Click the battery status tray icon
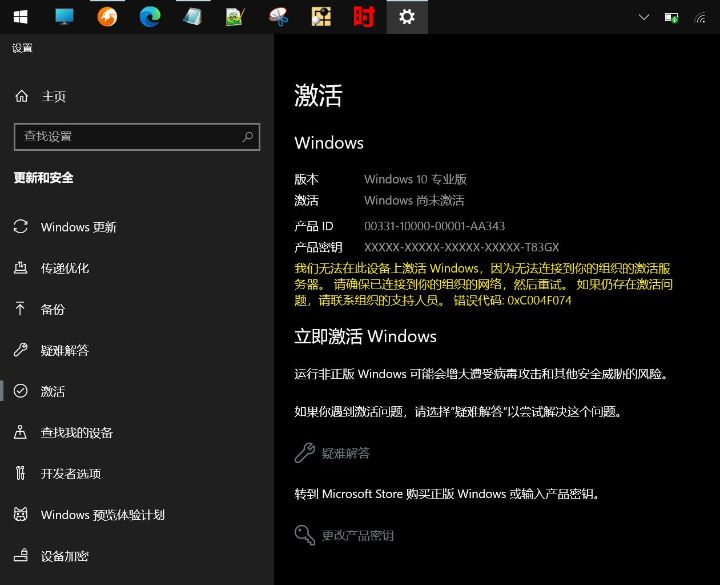This screenshot has height=585, width=720. pos(671,18)
